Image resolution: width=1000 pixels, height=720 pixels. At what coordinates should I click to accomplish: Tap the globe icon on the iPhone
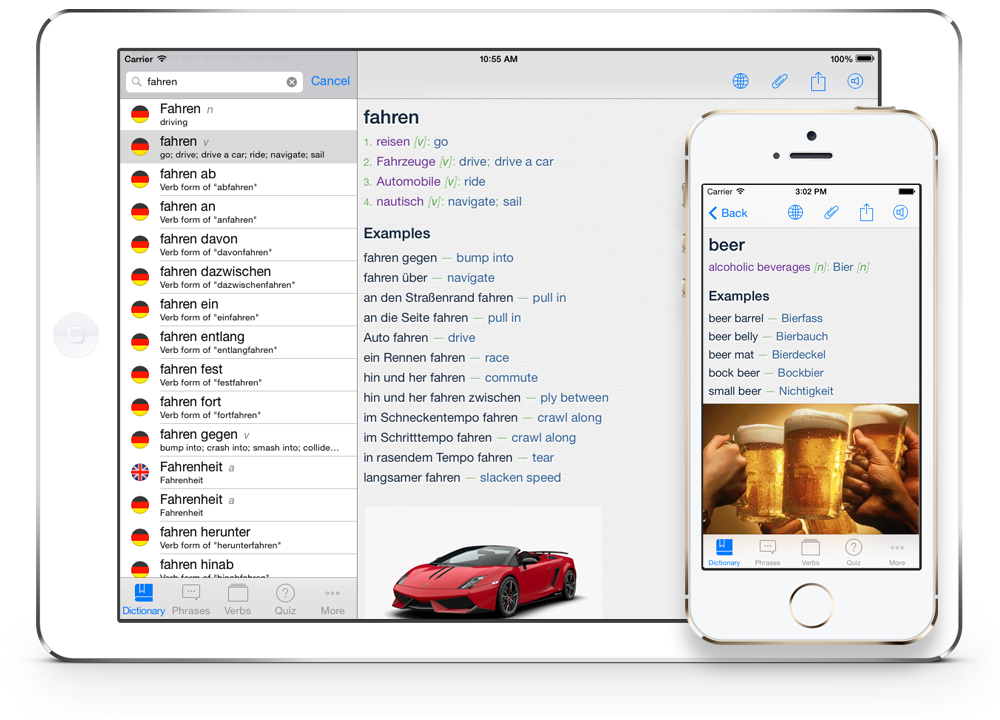tap(795, 212)
